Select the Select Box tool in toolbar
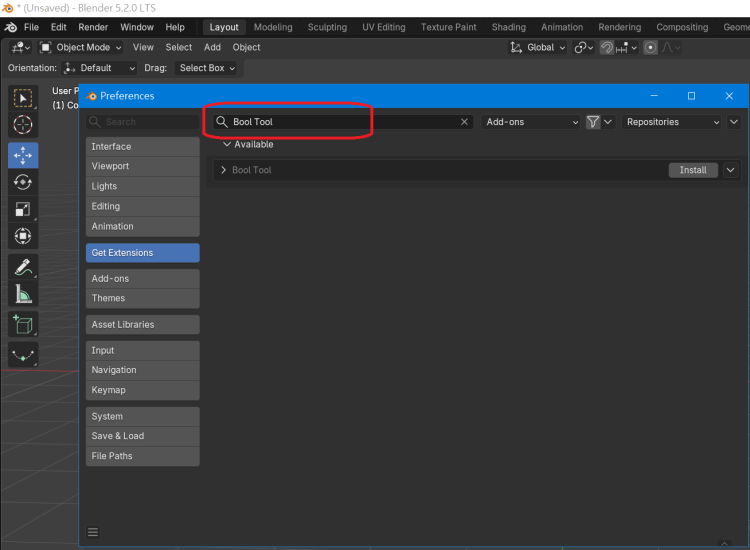Image resolution: width=750 pixels, height=550 pixels. (23, 98)
